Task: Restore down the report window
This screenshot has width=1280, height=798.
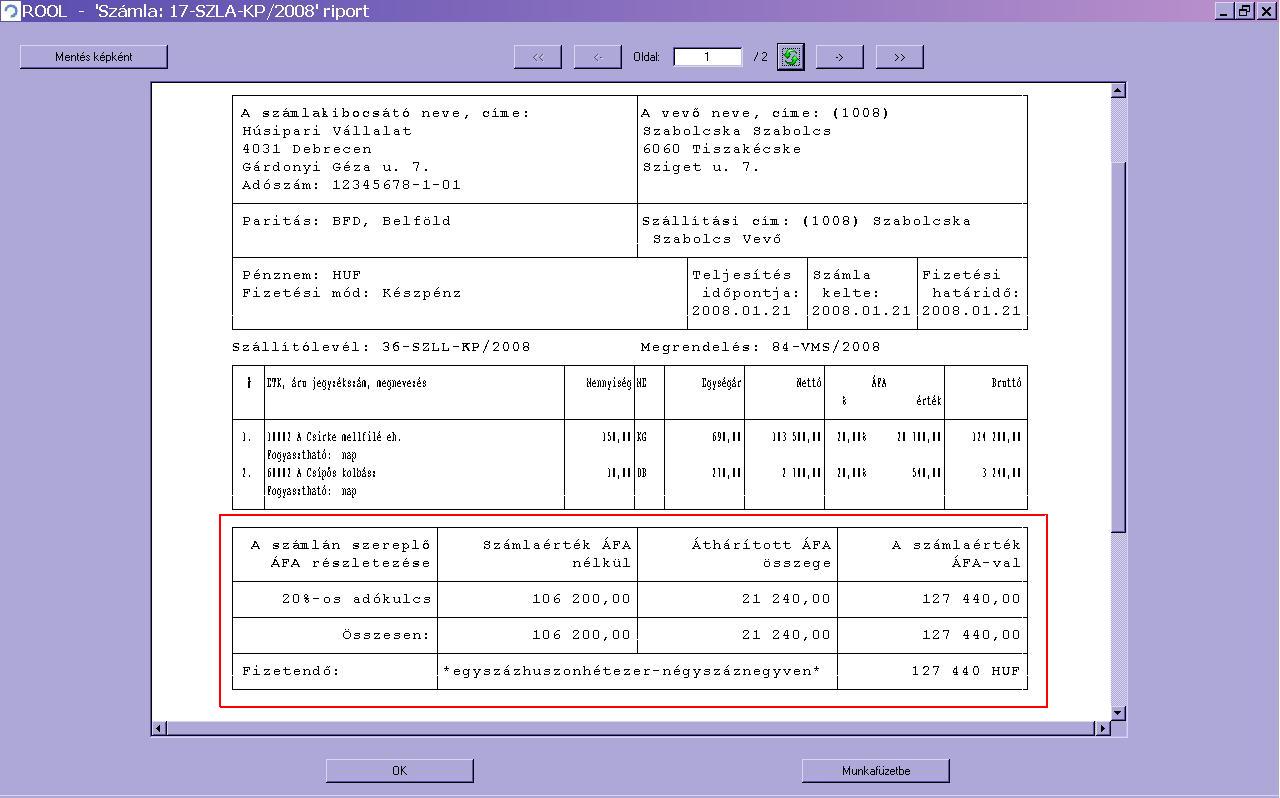Action: [1245, 11]
